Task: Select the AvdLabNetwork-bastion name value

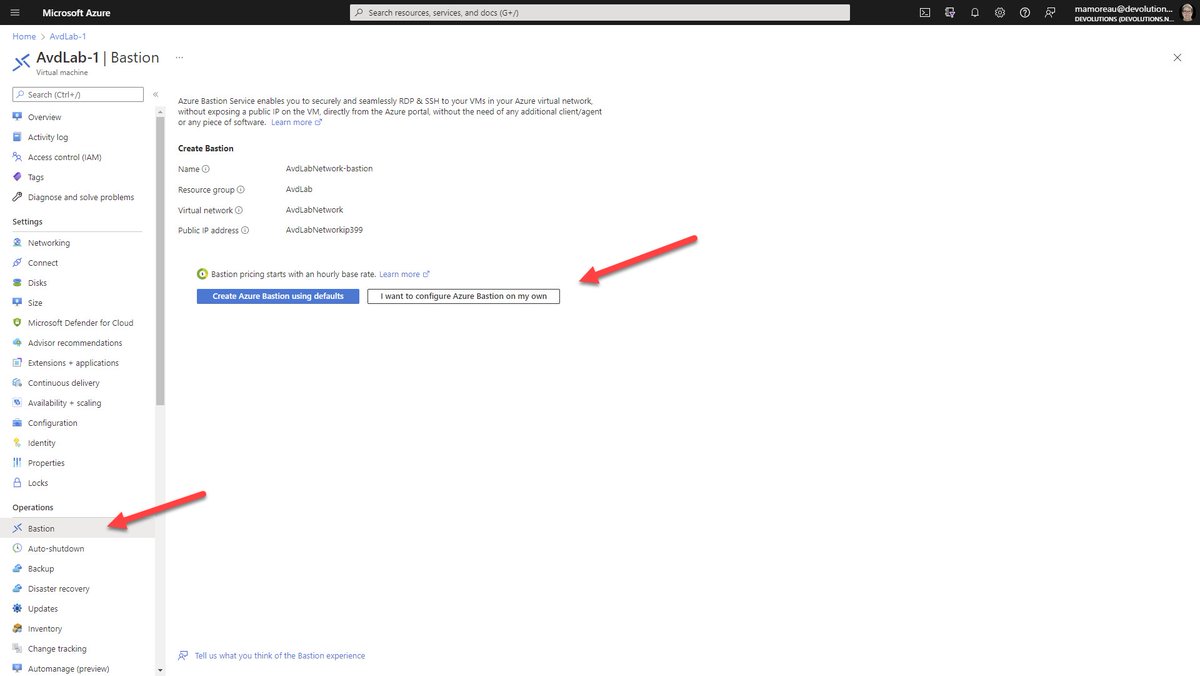Action: coord(329,169)
